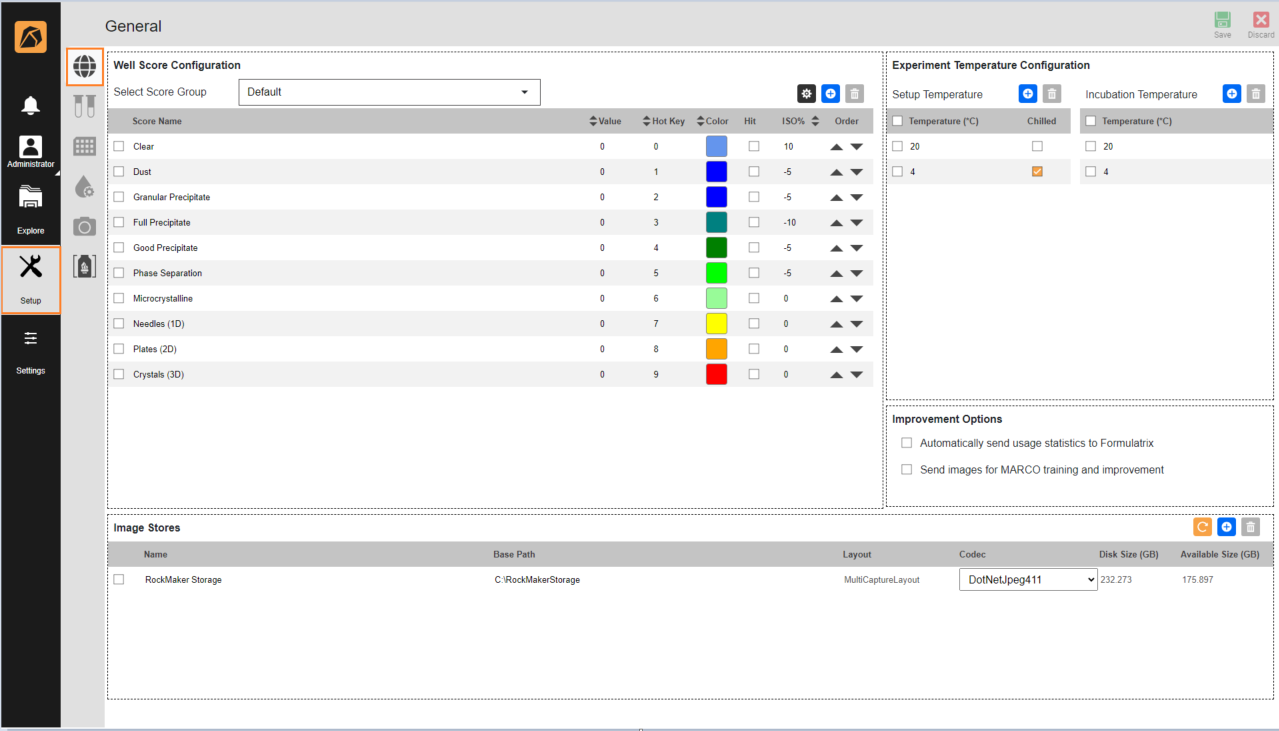Viewport: 1279px width, 731px height.
Task: Click the test tubes setup icon
Action: tap(85, 106)
